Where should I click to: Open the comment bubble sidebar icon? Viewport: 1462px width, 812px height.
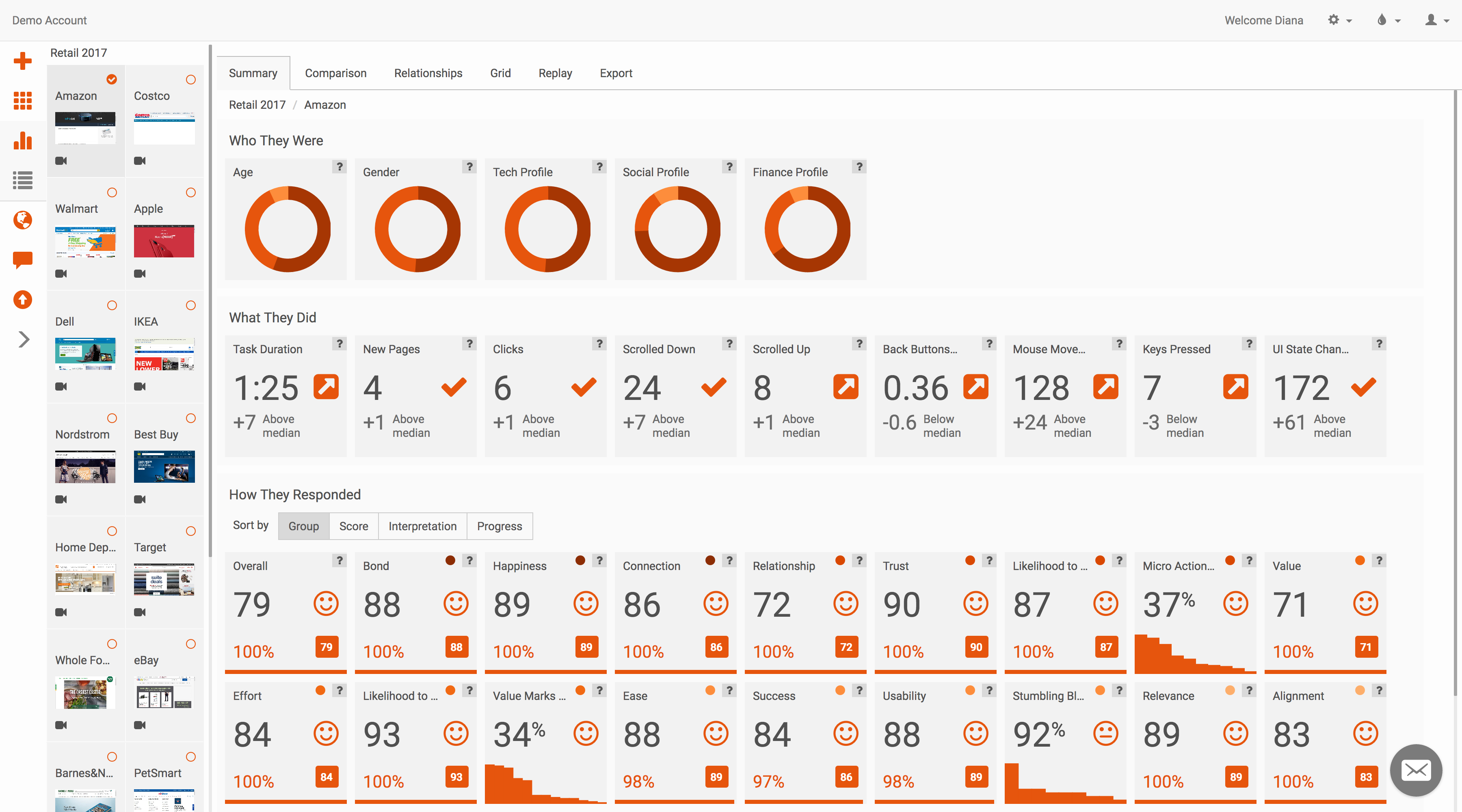click(23, 260)
